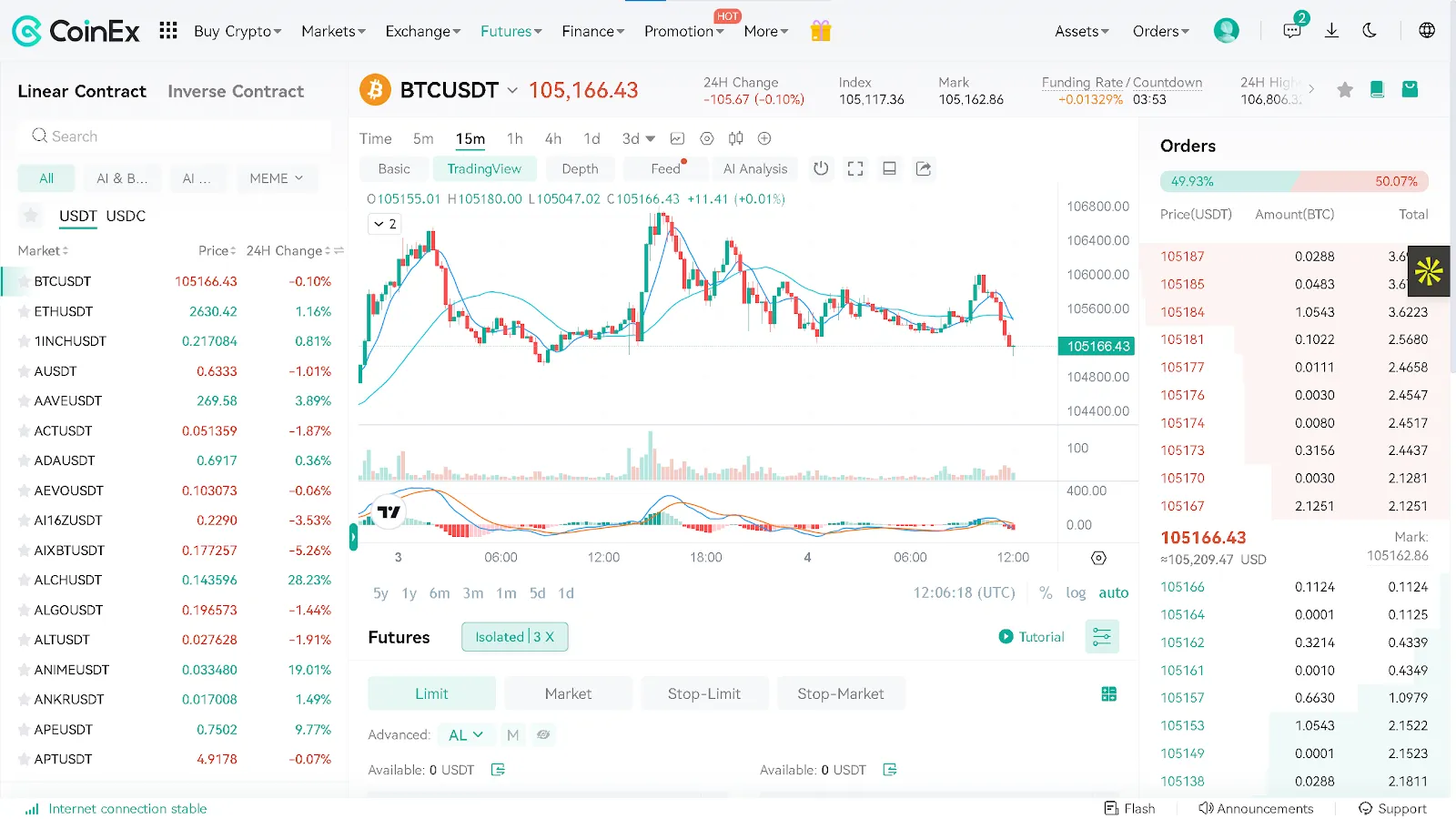This screenshot has height=819, width=1456.
Task: Select the USDC market tab
Action: (x=126, y=216)
